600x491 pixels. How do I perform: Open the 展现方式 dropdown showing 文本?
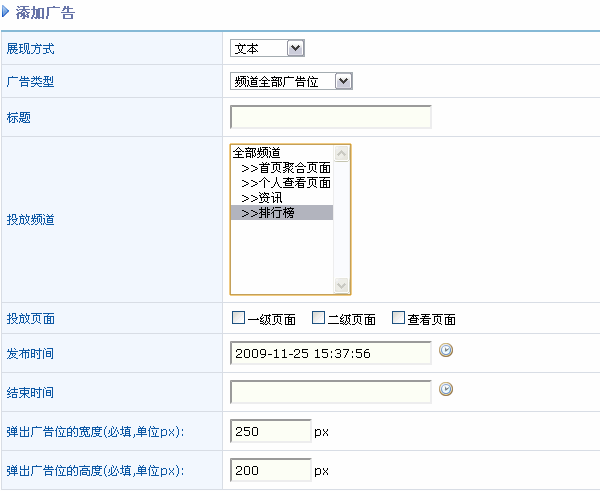pos(267,48)
